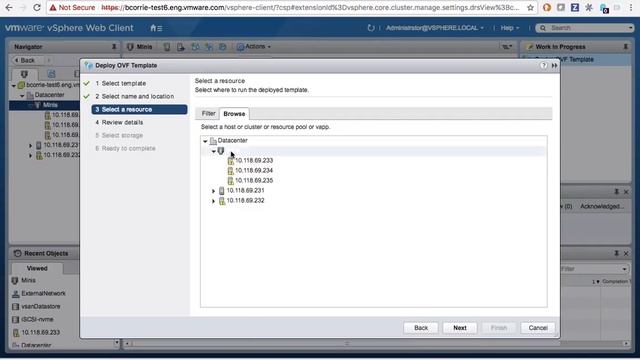640x360 pixels.
Task: Pin the Navigator panel
Action: [114, 47]
